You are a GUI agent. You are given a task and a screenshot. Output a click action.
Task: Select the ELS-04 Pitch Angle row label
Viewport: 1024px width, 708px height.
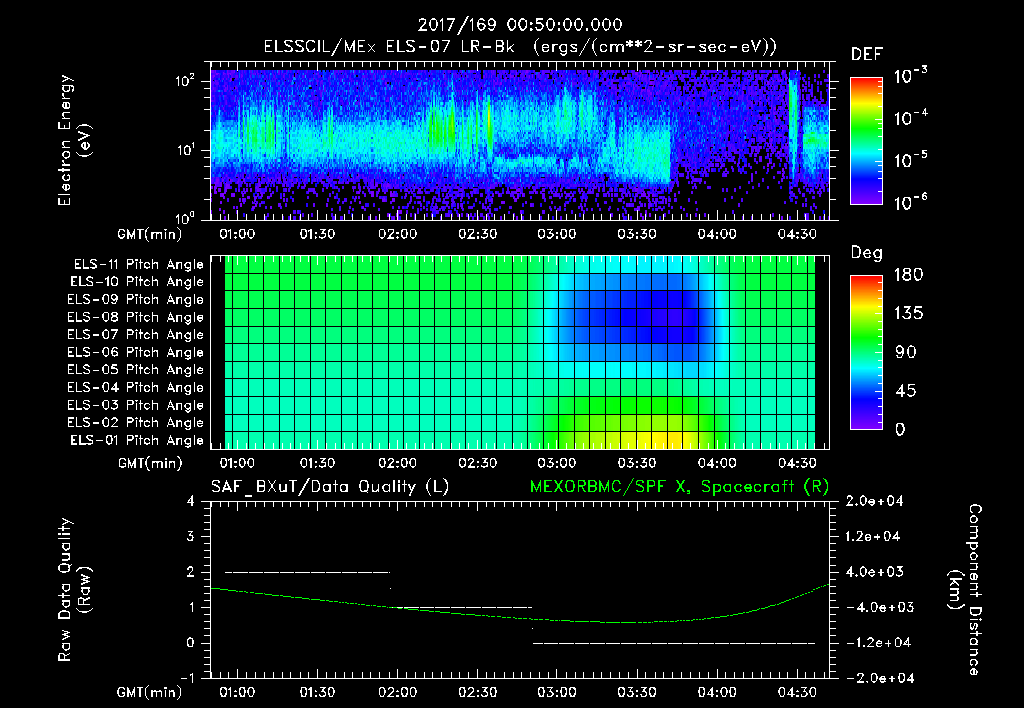136,387
